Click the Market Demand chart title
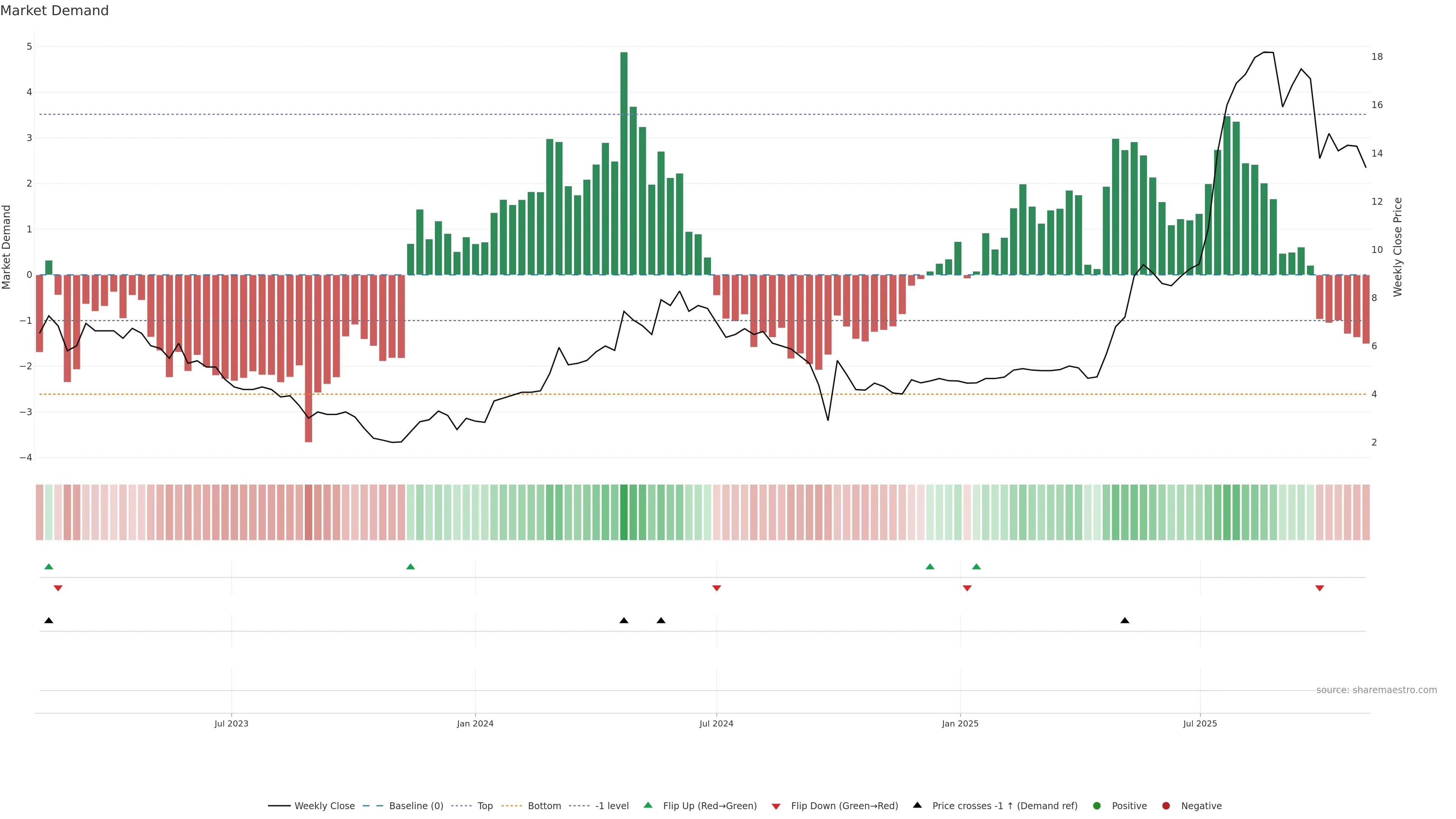Screen dimensions: 1456x819 (x=54, y=11)
